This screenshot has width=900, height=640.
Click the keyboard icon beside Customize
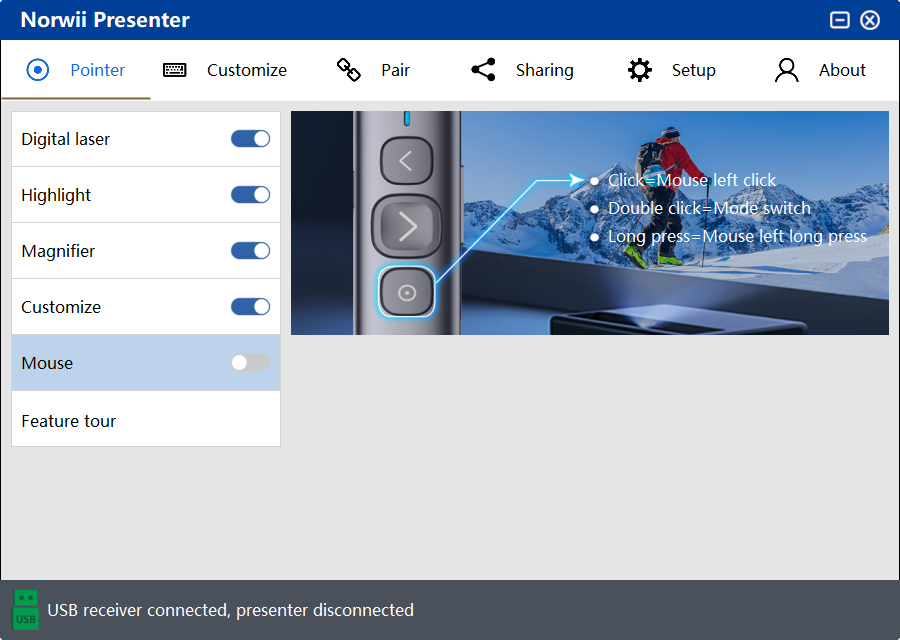click(x=174, y=70)
